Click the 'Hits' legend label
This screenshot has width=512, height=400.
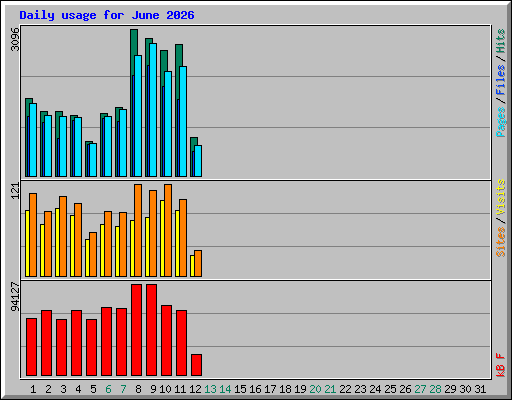(x=501, y=41)
